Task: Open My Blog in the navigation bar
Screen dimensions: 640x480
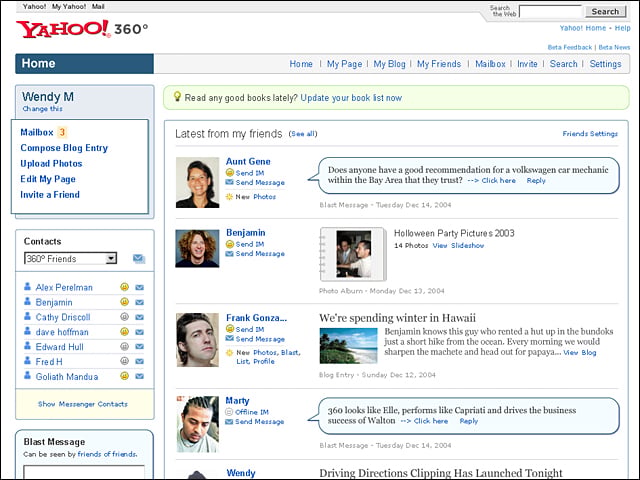Action: [x=389, y=64]
